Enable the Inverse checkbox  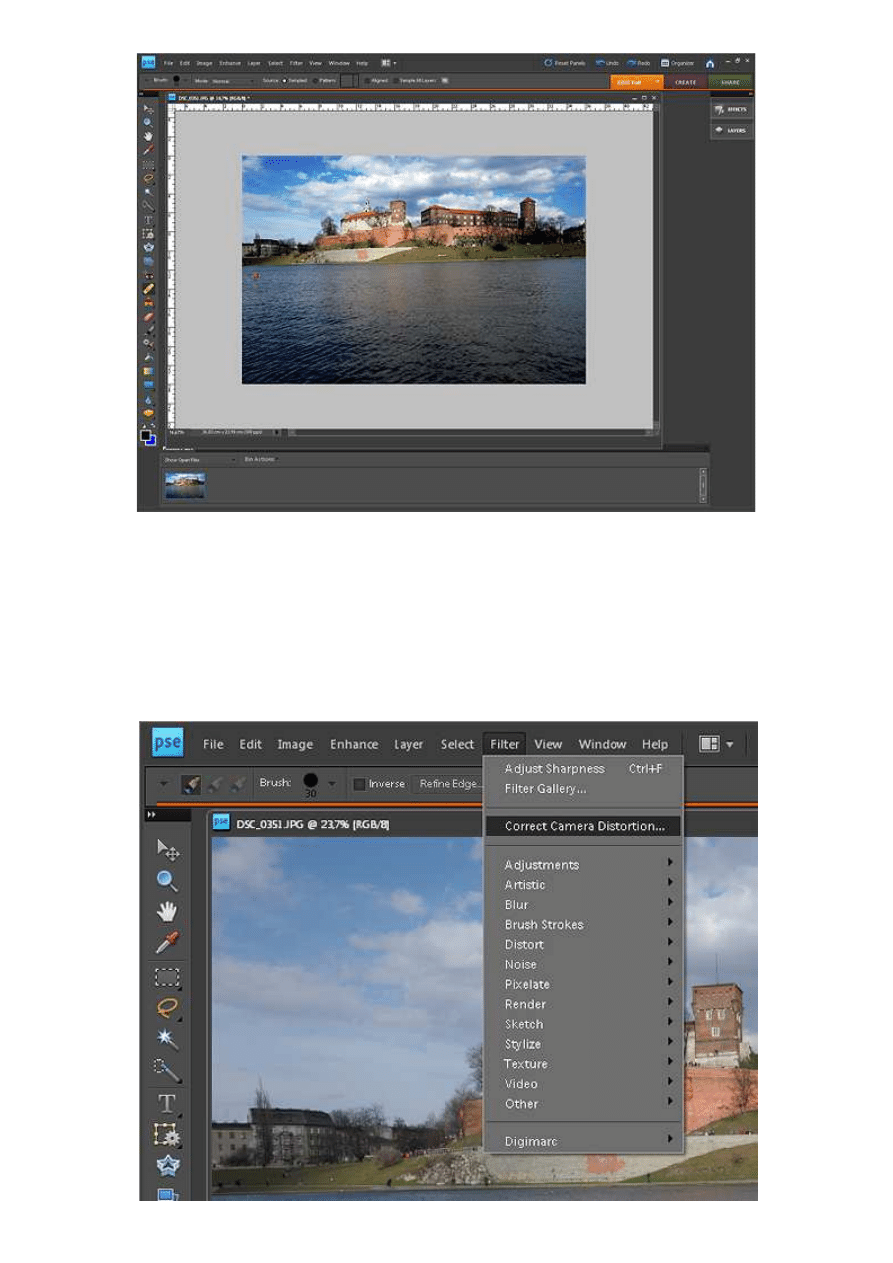click(360, 784)
